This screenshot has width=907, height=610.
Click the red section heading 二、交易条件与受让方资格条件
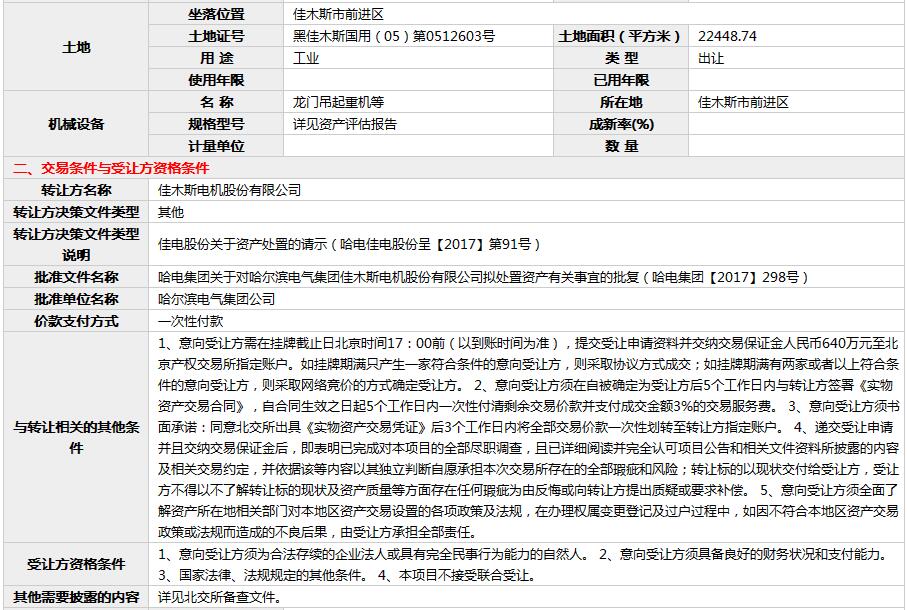click(x=111, y=168)
